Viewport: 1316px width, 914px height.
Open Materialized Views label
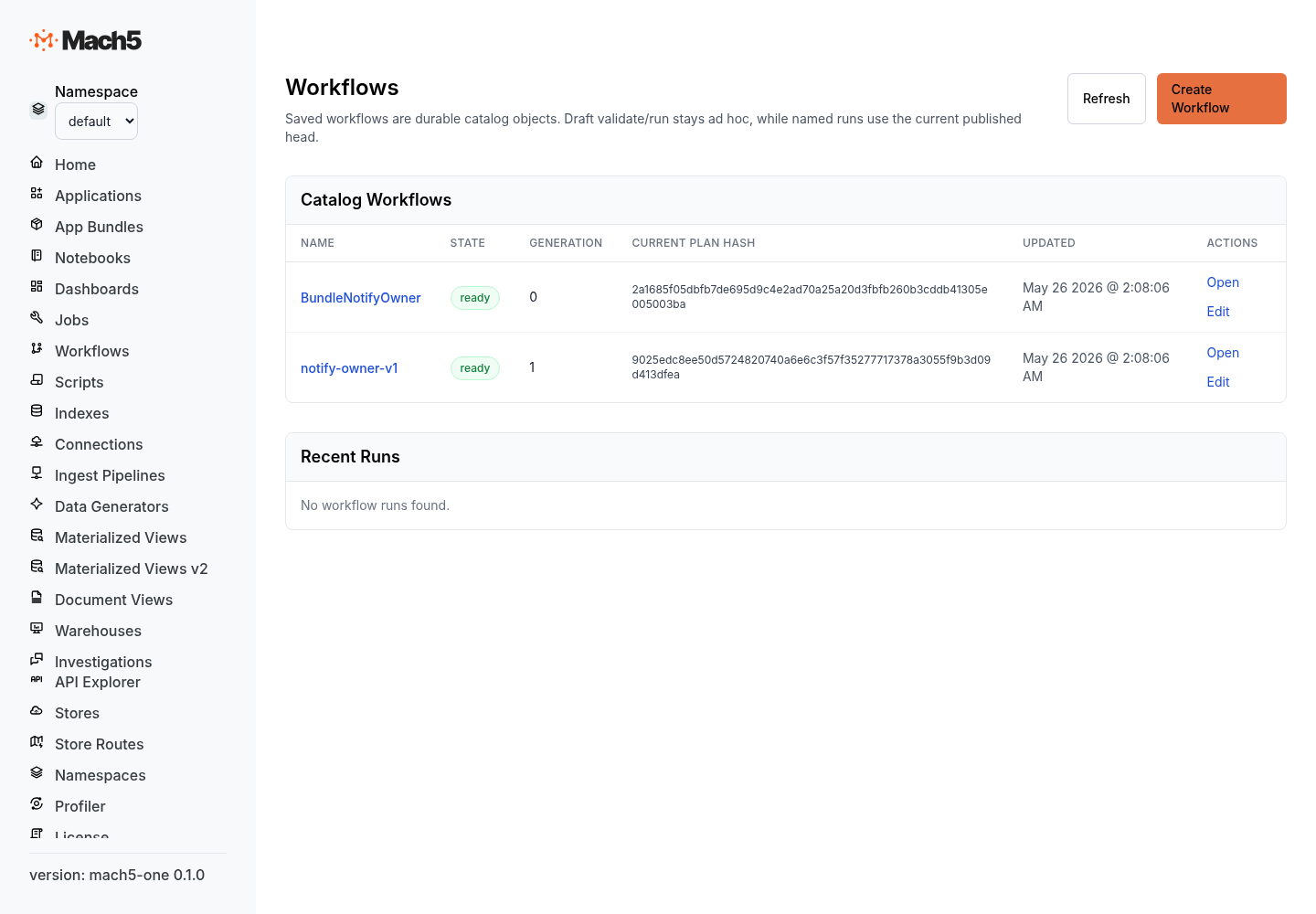coord(121,537)
